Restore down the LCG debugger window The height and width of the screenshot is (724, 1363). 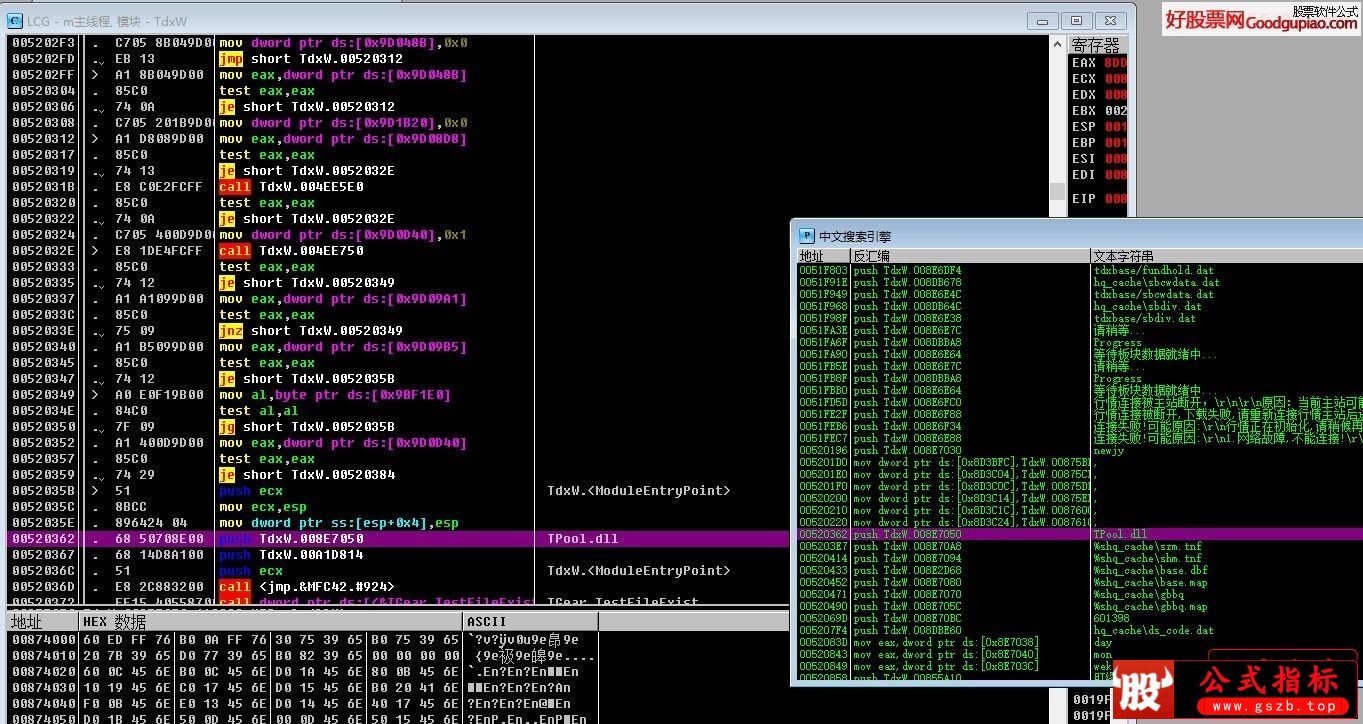pos(1077,20)
